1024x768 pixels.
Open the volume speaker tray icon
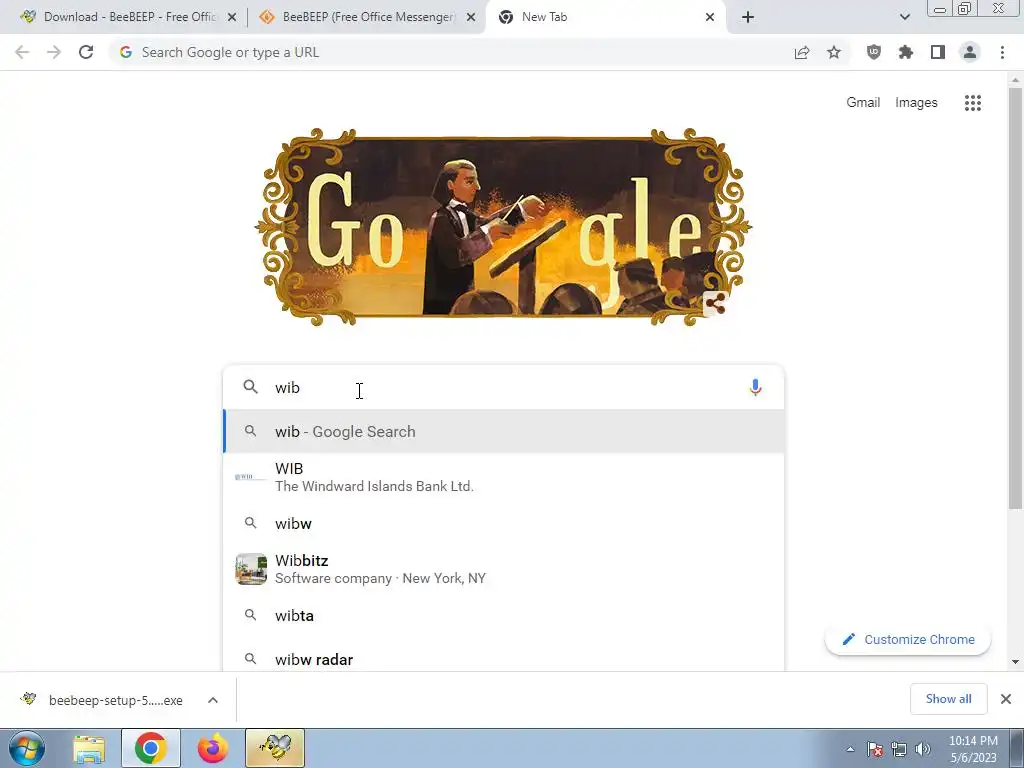(x=922, y=749)
